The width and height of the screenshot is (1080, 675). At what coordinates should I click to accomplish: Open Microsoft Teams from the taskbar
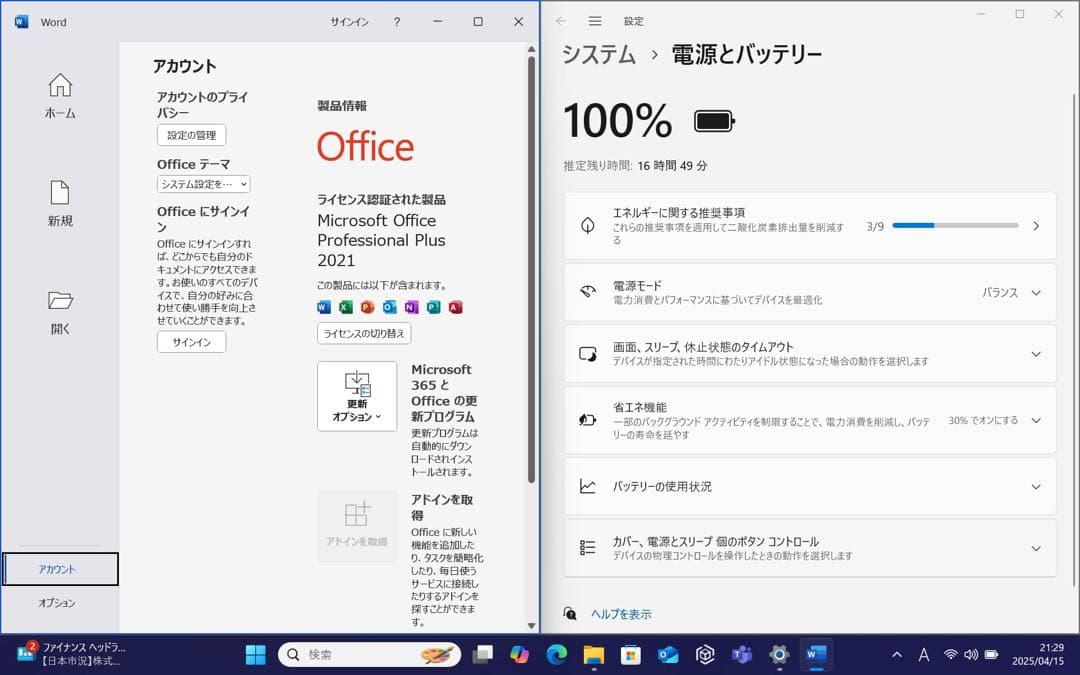coord(742,654)
